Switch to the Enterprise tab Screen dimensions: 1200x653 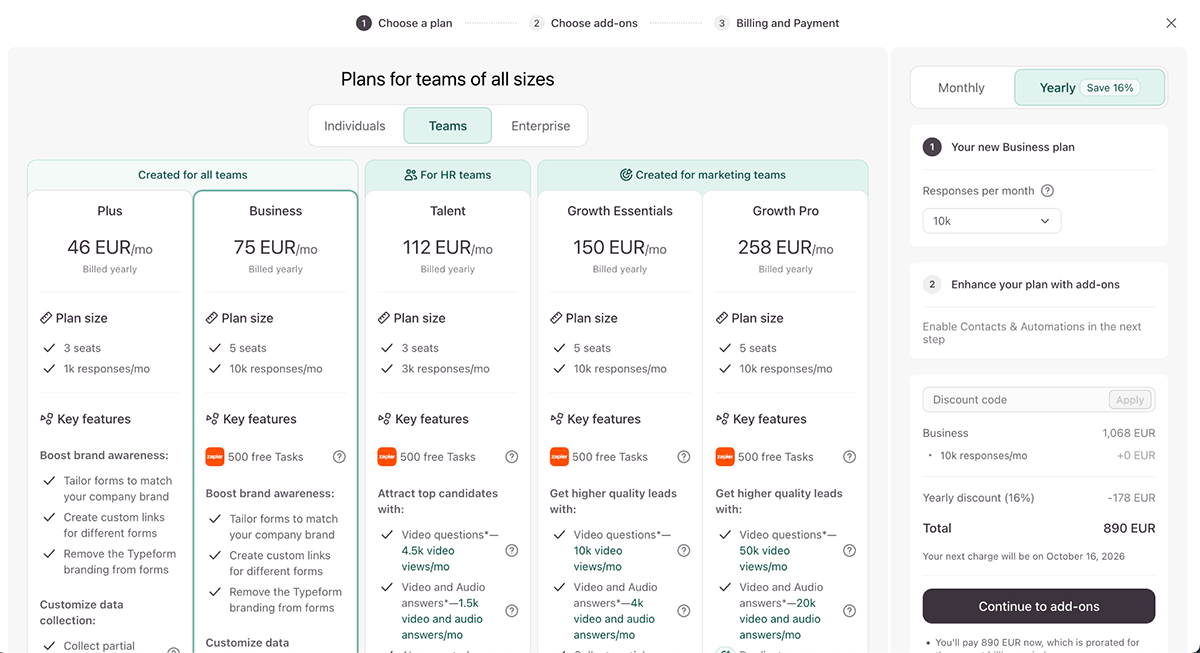(540, 126)
